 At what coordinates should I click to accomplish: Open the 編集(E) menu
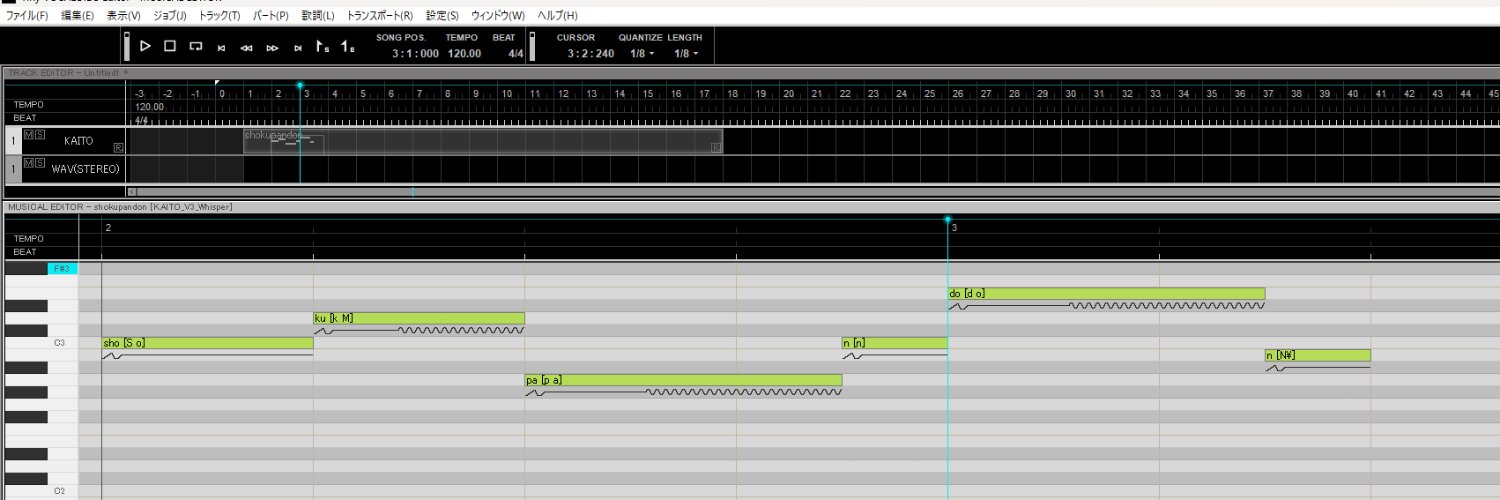coord(77,16)
